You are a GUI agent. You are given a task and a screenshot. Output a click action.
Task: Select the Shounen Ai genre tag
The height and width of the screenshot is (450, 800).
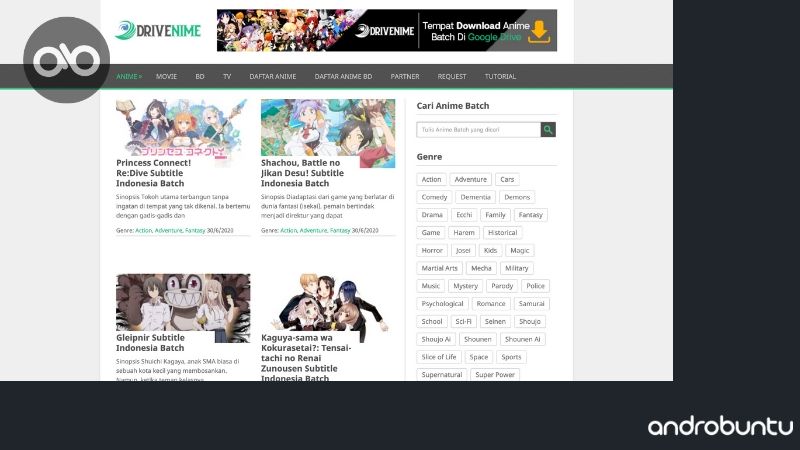click(x=522, y=339)
